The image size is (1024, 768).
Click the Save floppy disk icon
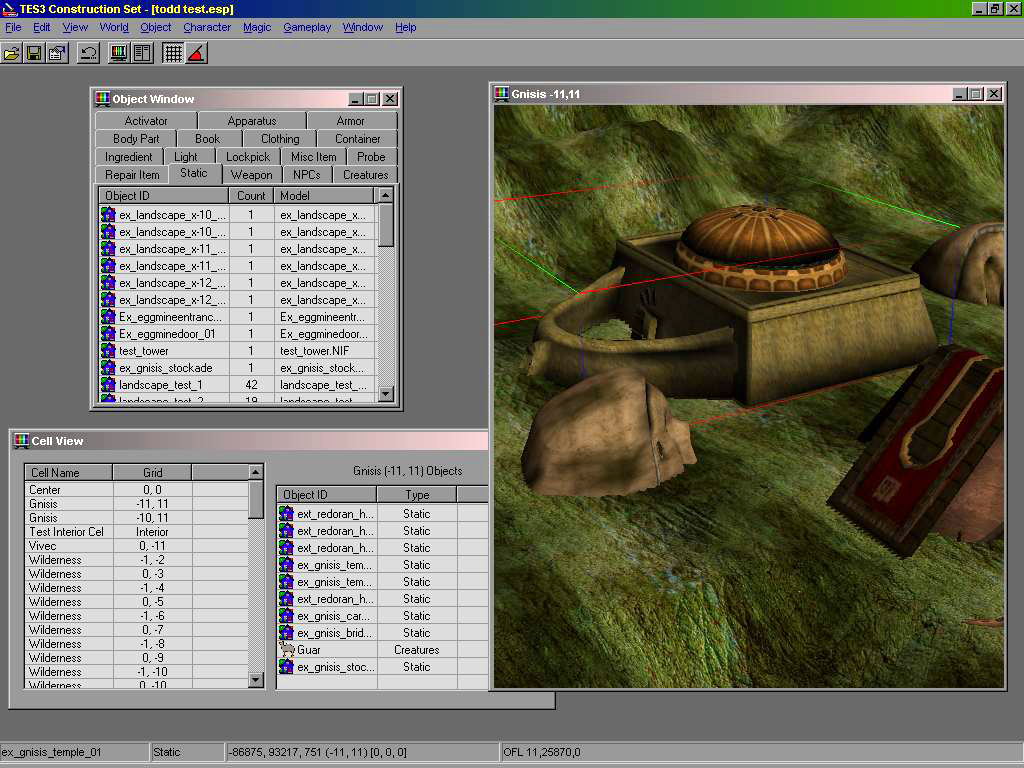(x=34, y=54)
